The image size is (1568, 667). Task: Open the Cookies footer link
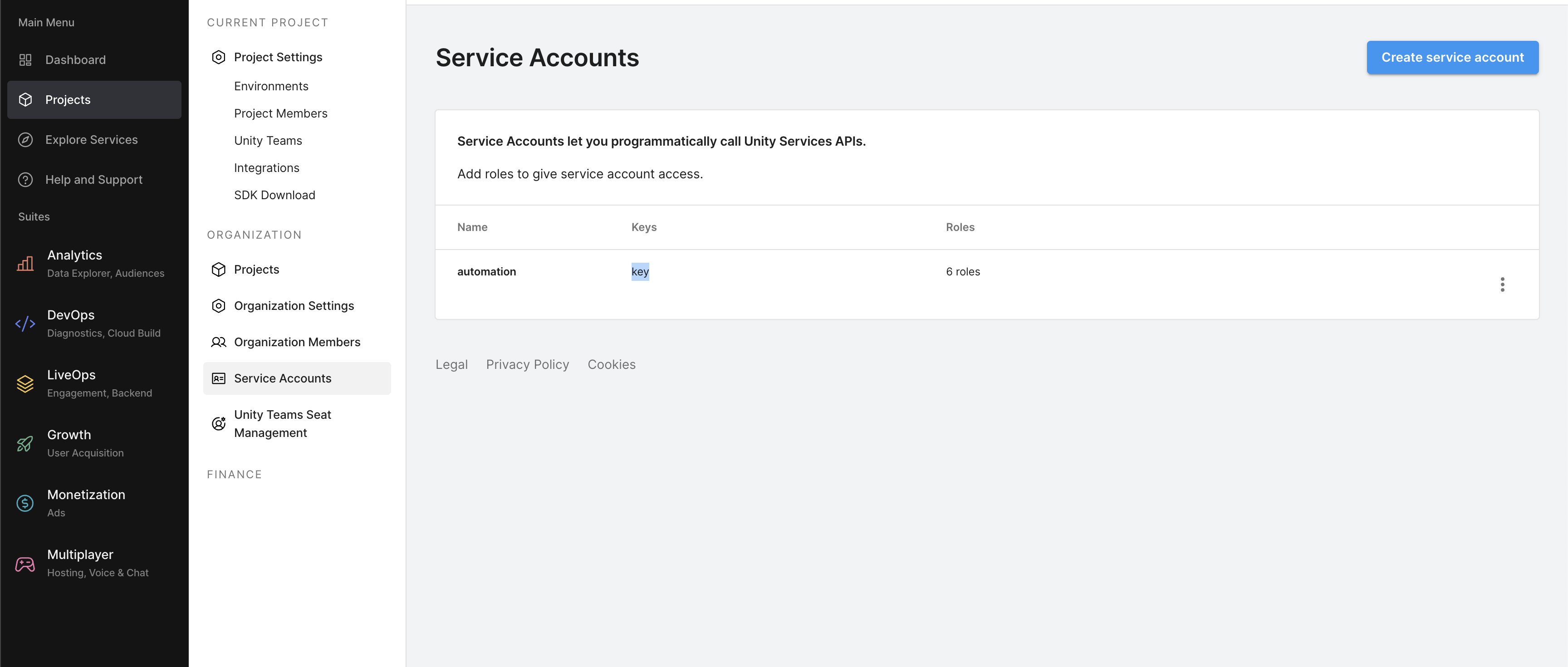(x=611, y=364)
